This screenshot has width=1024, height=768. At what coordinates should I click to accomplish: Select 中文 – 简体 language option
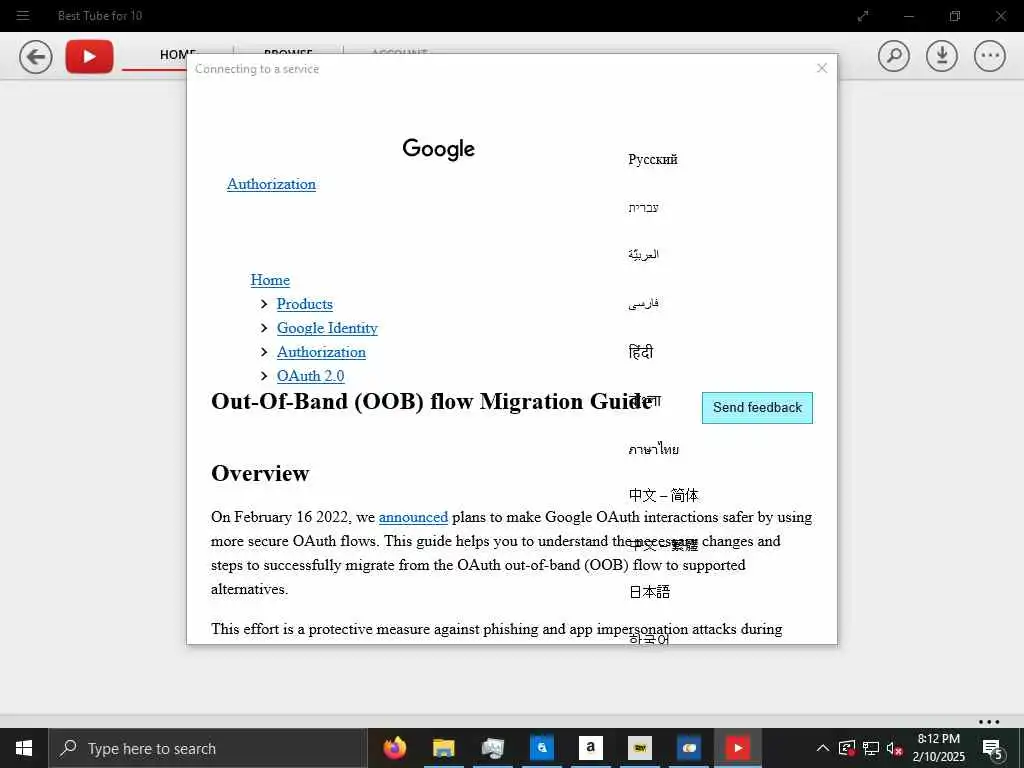coord(664,496)
